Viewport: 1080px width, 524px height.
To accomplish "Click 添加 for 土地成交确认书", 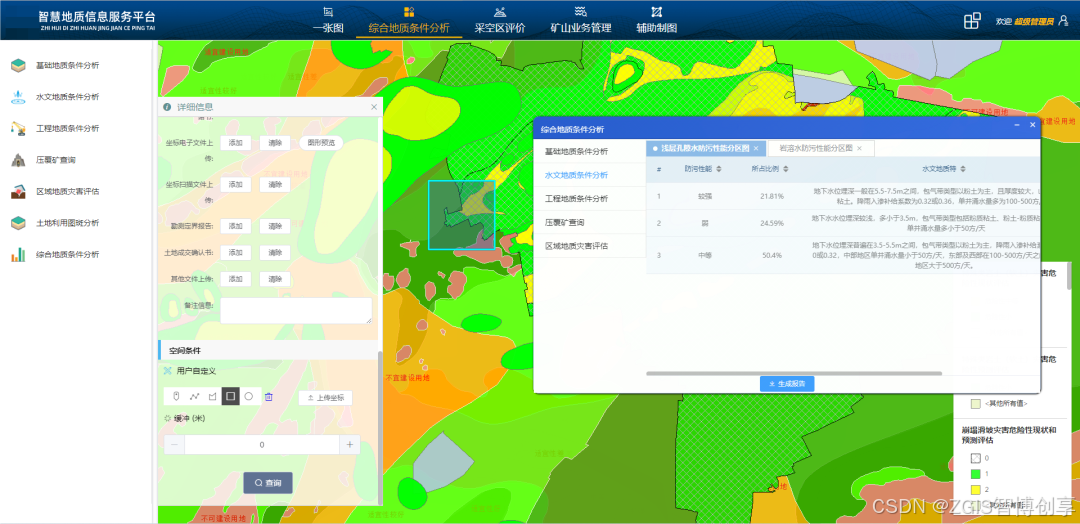I will pyautogui.click(x=236, y=253).
